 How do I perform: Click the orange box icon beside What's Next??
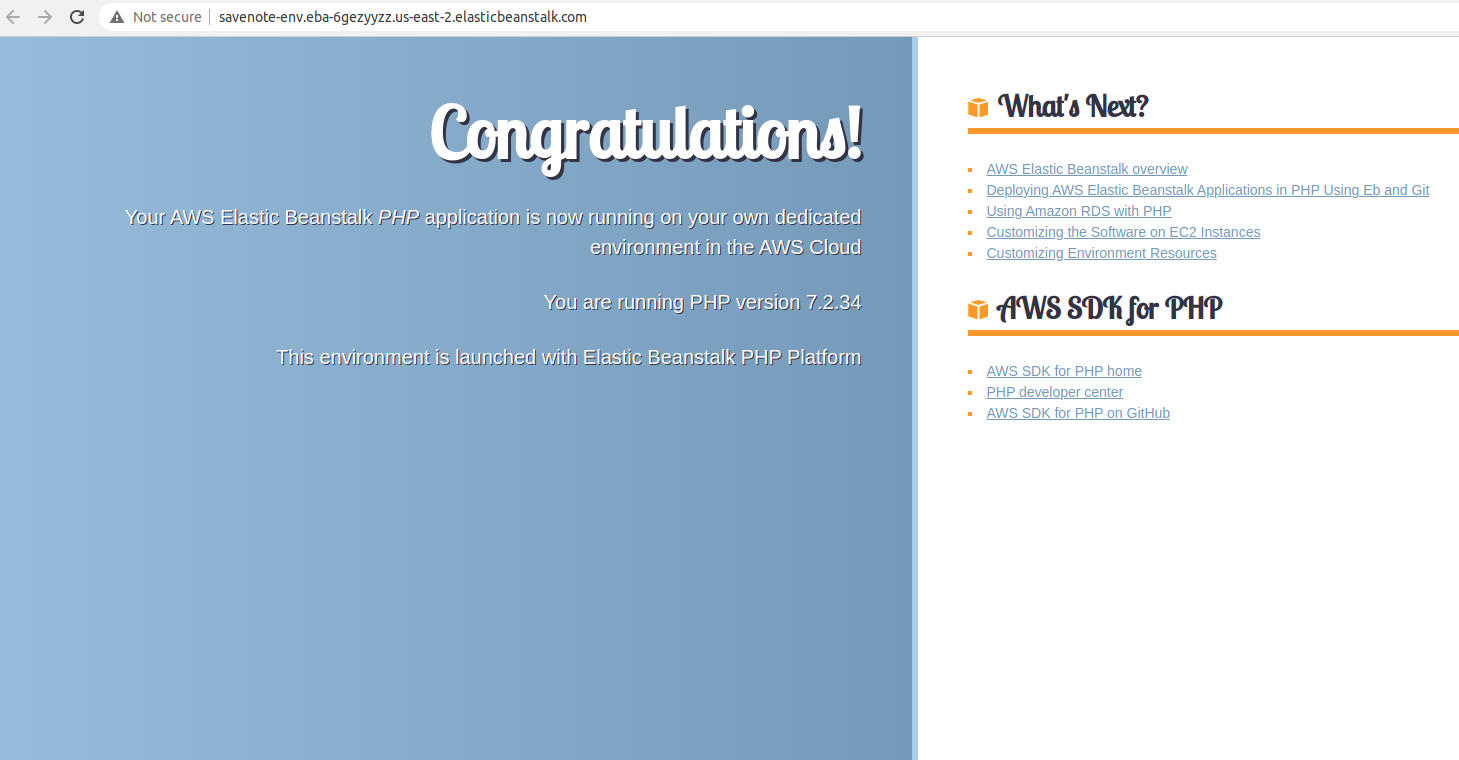978,107
